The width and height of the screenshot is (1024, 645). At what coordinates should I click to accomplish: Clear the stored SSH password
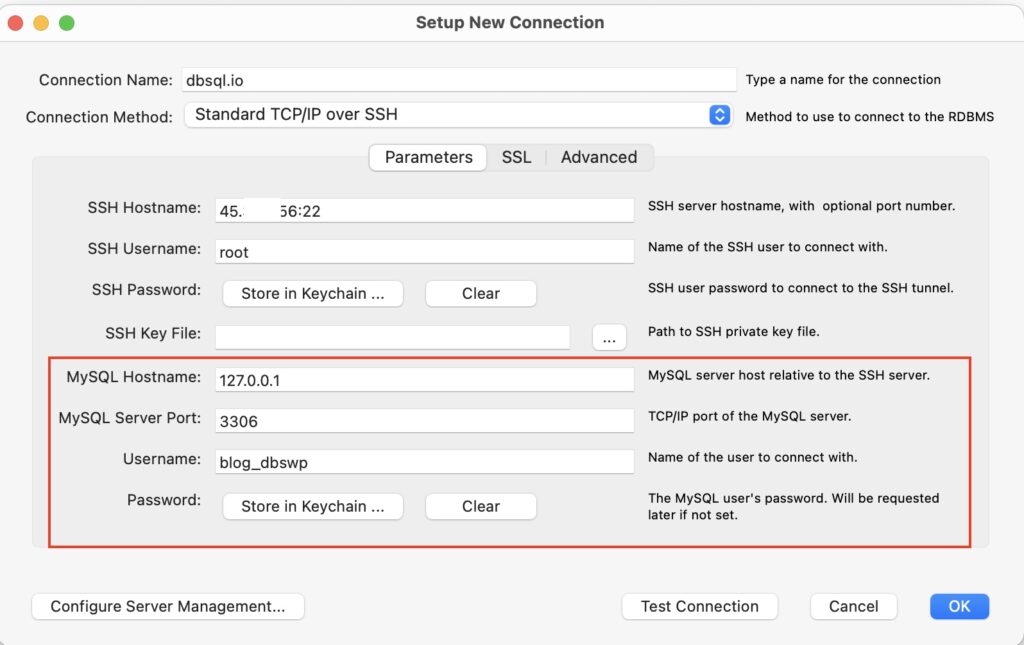pyautogui.click(x=480, y=293)
